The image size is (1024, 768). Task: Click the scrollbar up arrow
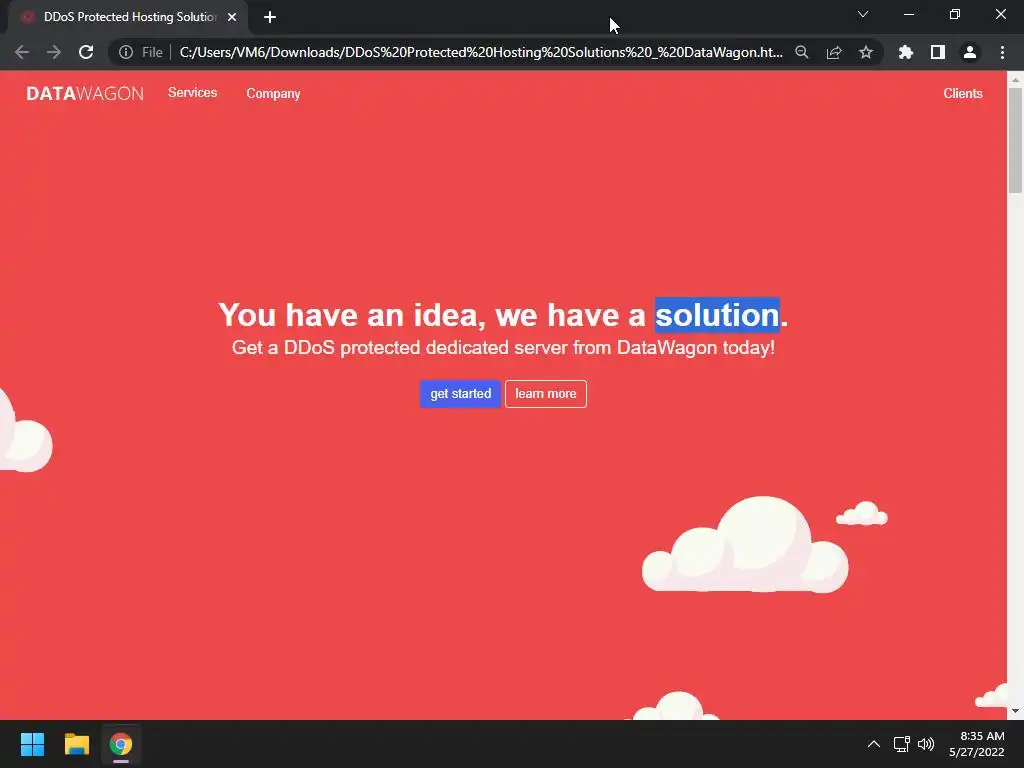click(x=1015, y=79)
